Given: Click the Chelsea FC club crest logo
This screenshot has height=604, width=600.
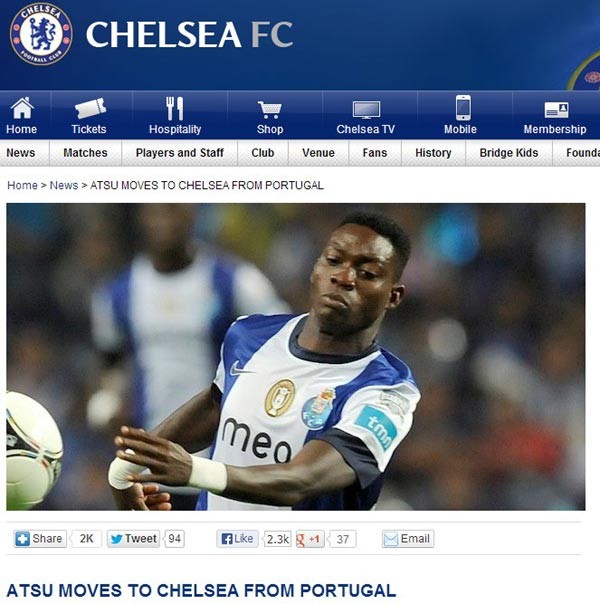Looking at the screenshot, I should tap(41, 34).
